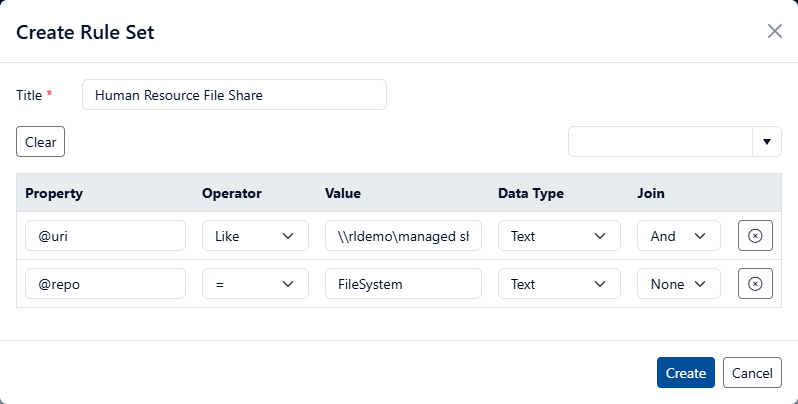Edit the FileSystem value field
Screen dimensions: 798x404
click(403, 284)
